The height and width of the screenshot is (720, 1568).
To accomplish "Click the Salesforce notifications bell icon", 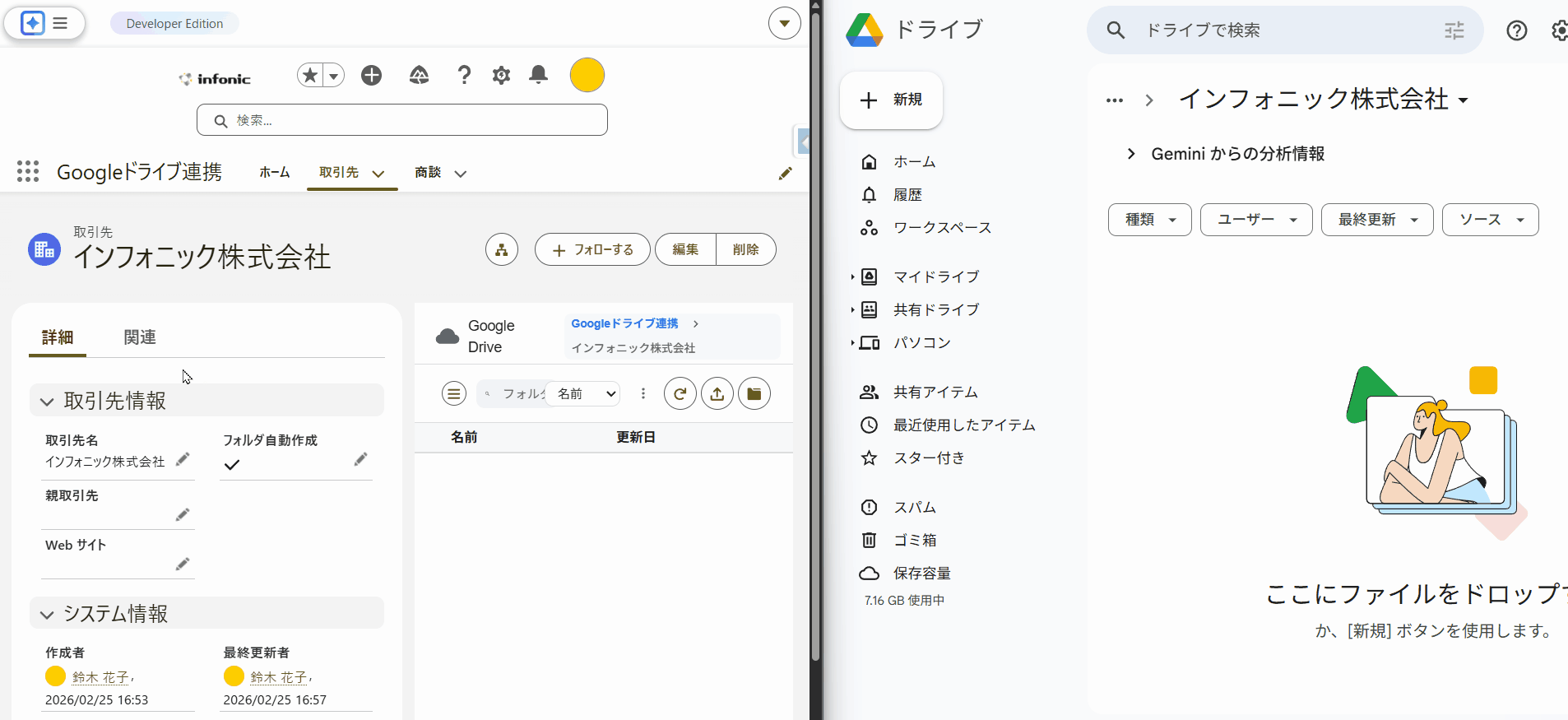I will [x=538, y=75].
